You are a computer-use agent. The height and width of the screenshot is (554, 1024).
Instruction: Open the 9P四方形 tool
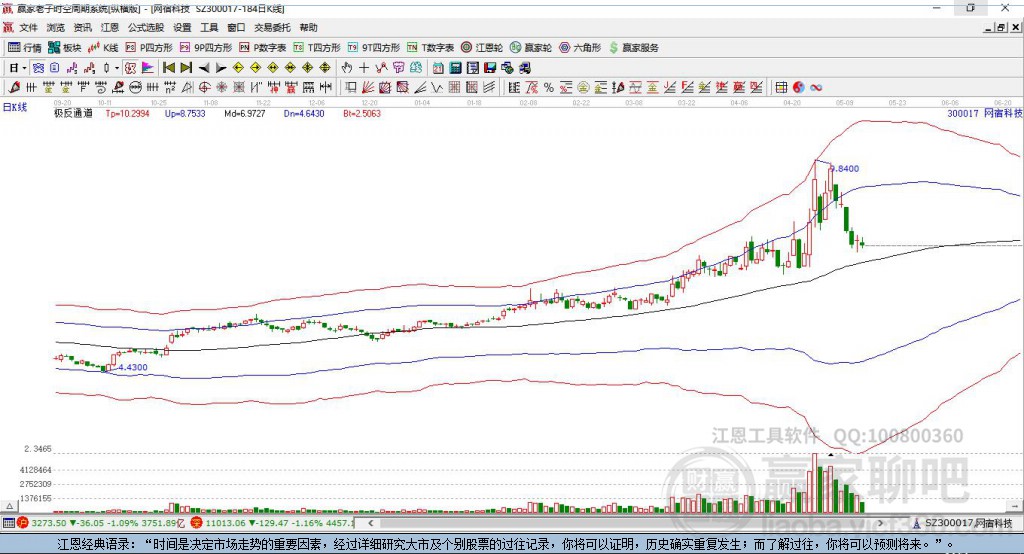[x=206, y=48]
